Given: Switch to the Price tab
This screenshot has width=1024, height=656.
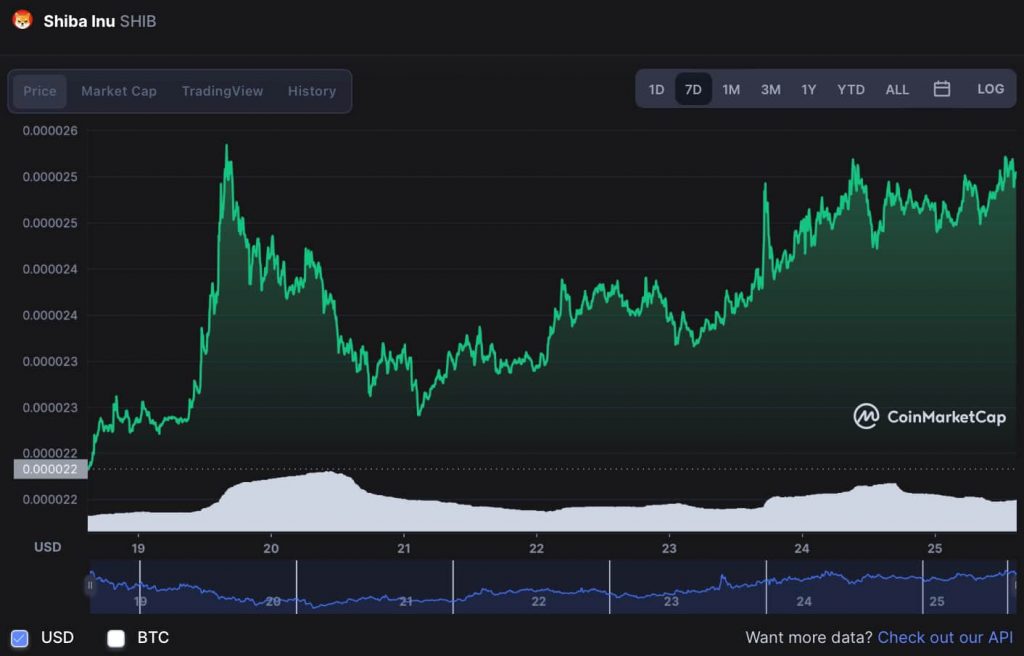Looking at the screenshot, I should tap(40, 91).
